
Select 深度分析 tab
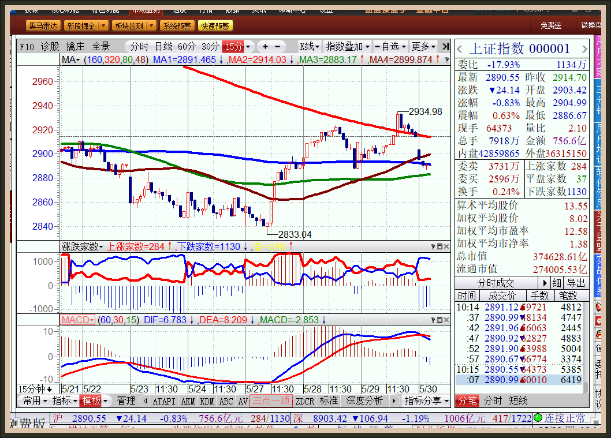click(x=364, y=401)
